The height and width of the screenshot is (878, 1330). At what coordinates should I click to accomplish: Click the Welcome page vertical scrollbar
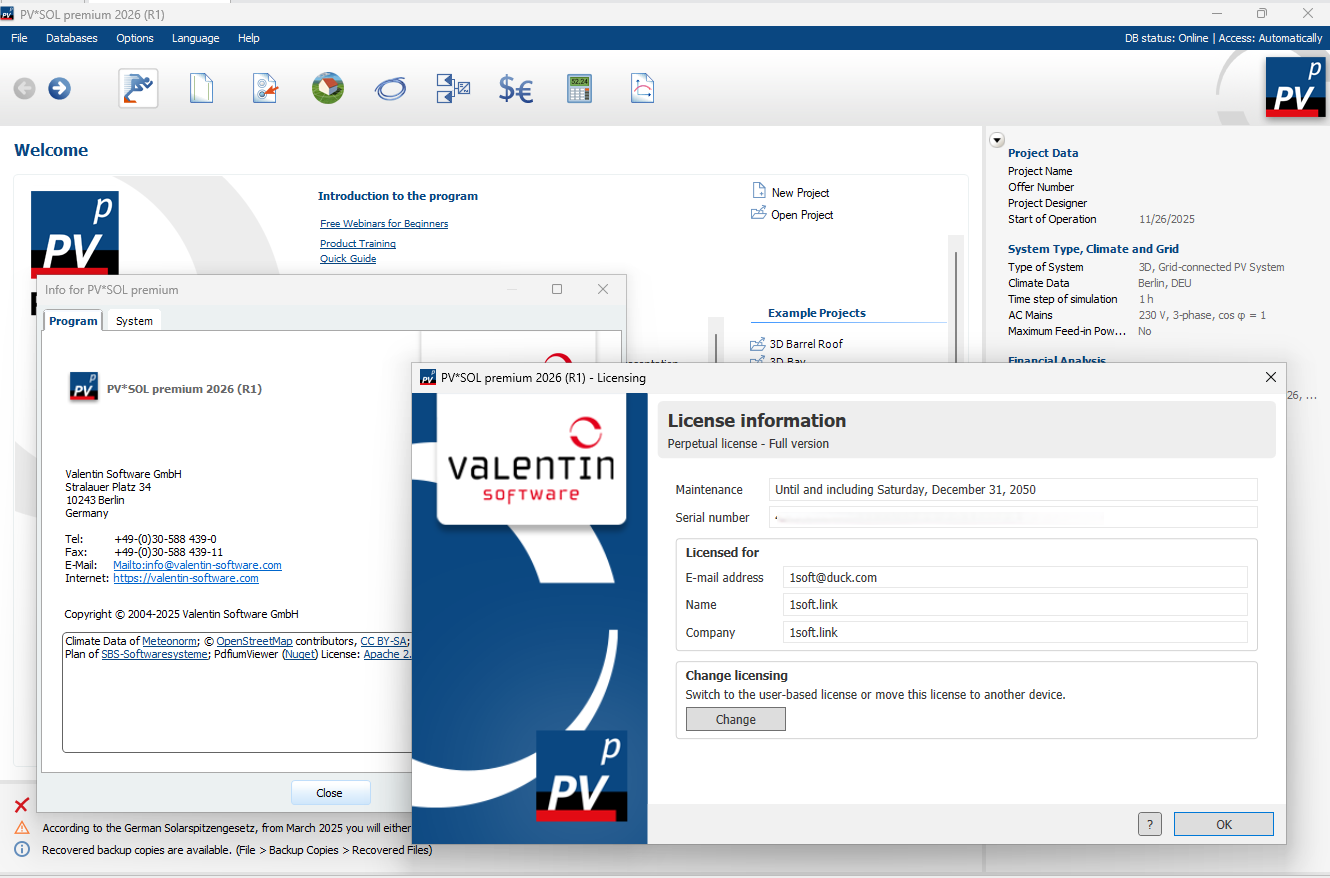[956, 300]
